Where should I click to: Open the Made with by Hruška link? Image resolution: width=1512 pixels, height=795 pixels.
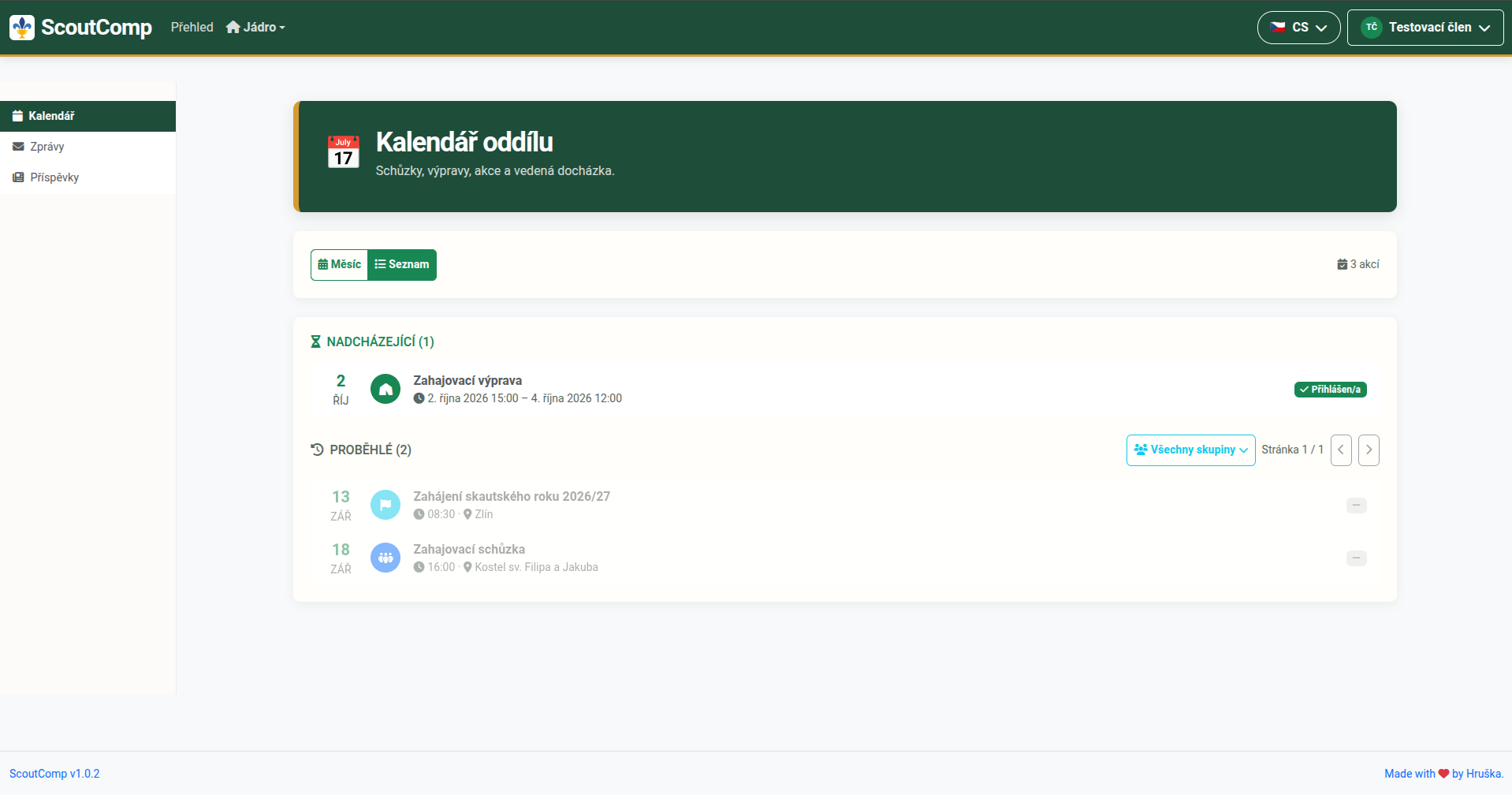point(1443,774)
